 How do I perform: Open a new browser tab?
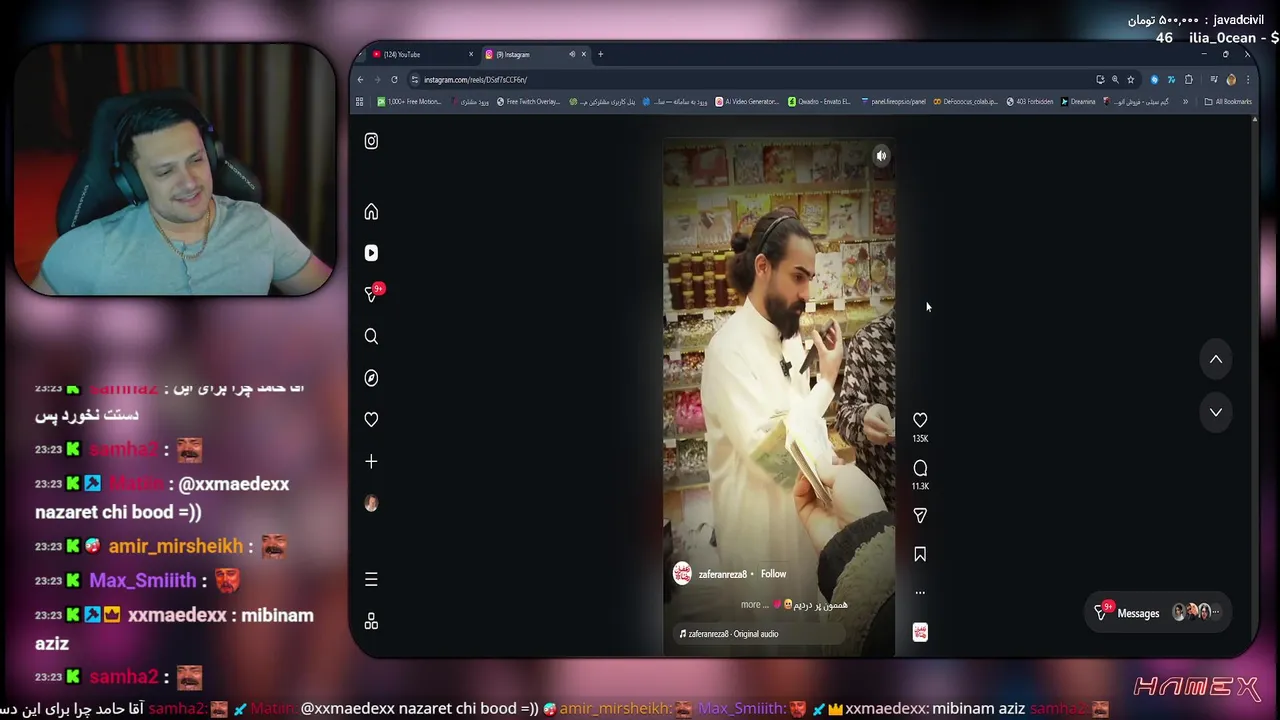[x=600, y=54]
